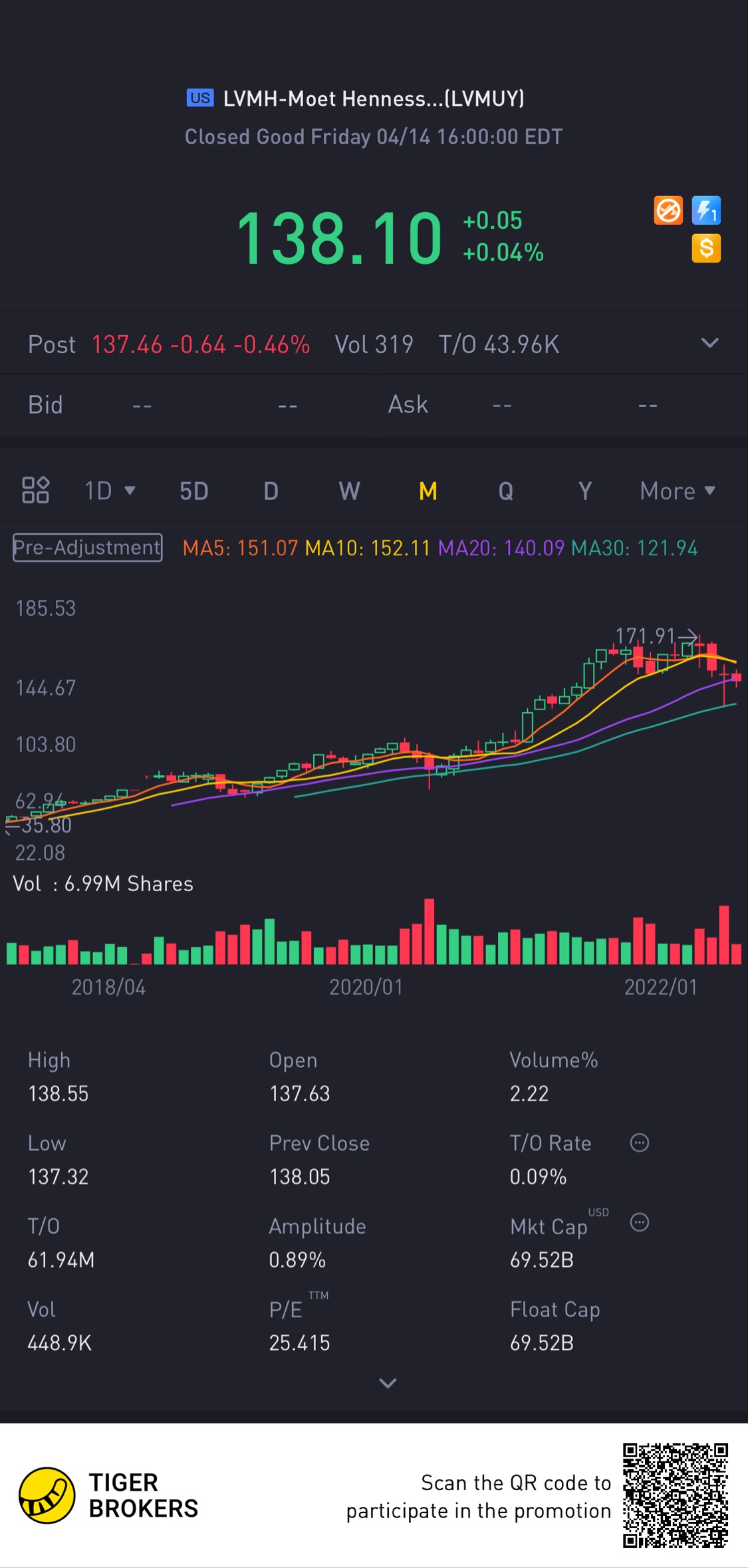
Task: Tap the yellow dollar sign badge
Action: click(706, 249)
